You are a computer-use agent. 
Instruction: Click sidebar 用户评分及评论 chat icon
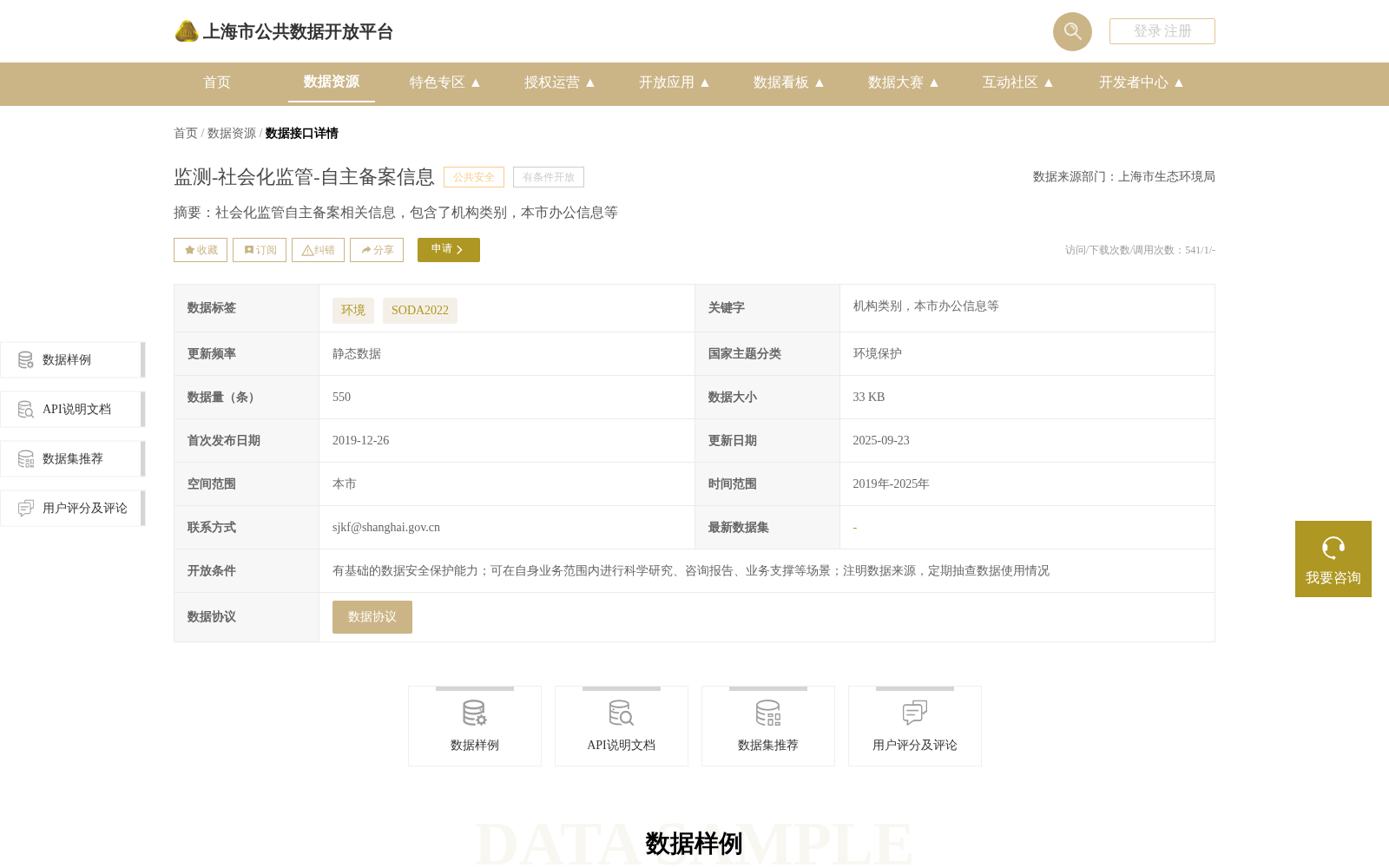[26, 508]
